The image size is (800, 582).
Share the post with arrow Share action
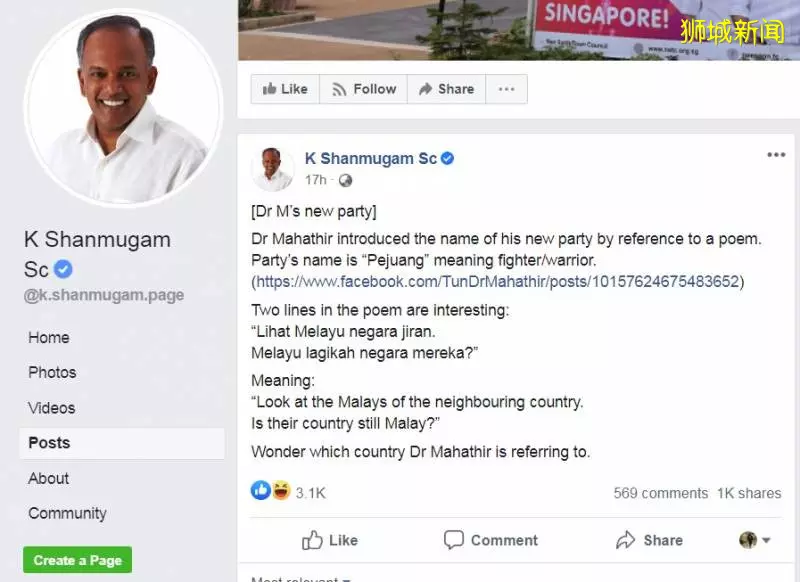649,540
